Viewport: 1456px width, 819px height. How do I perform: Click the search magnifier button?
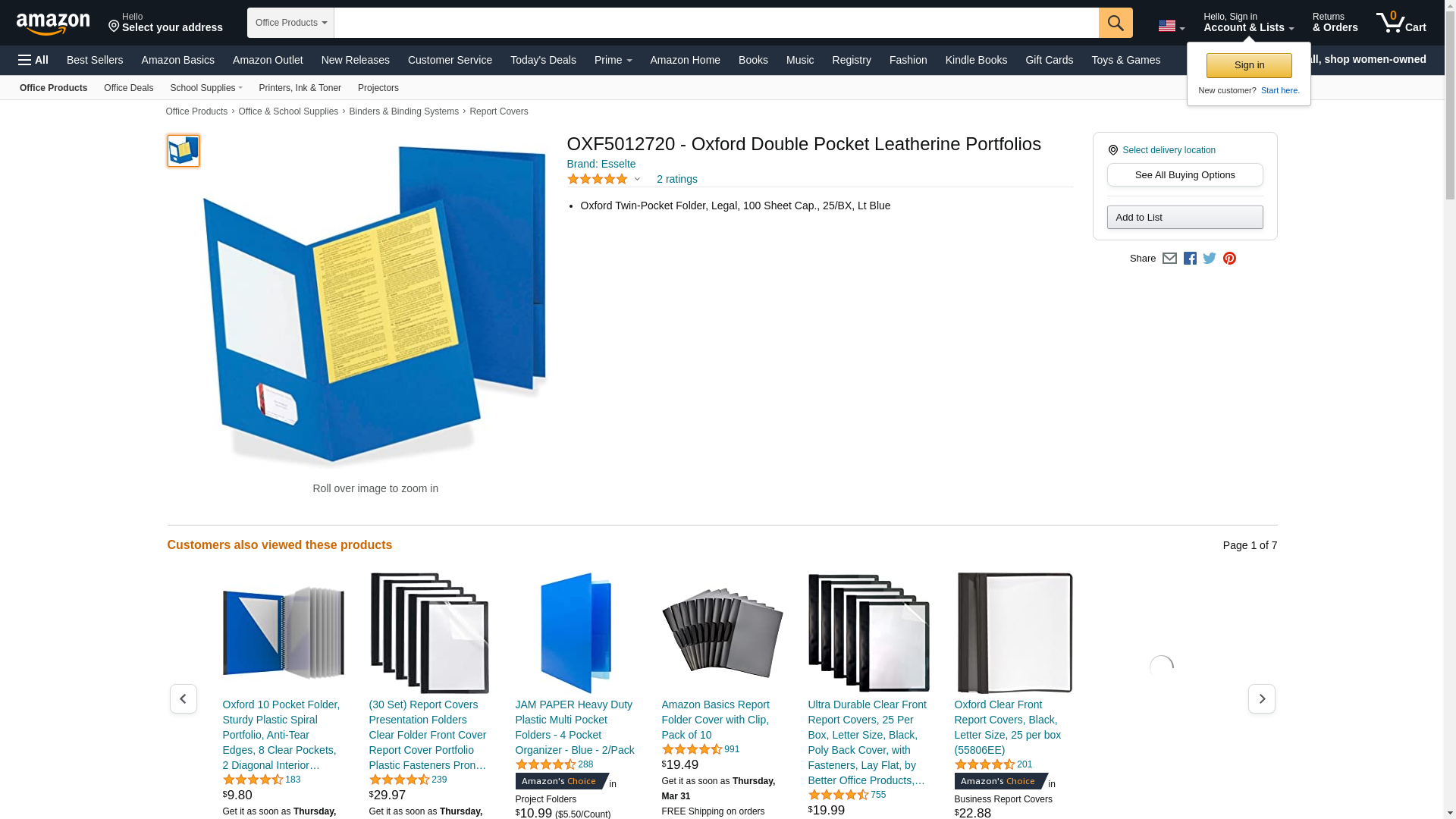[1116, 23]
